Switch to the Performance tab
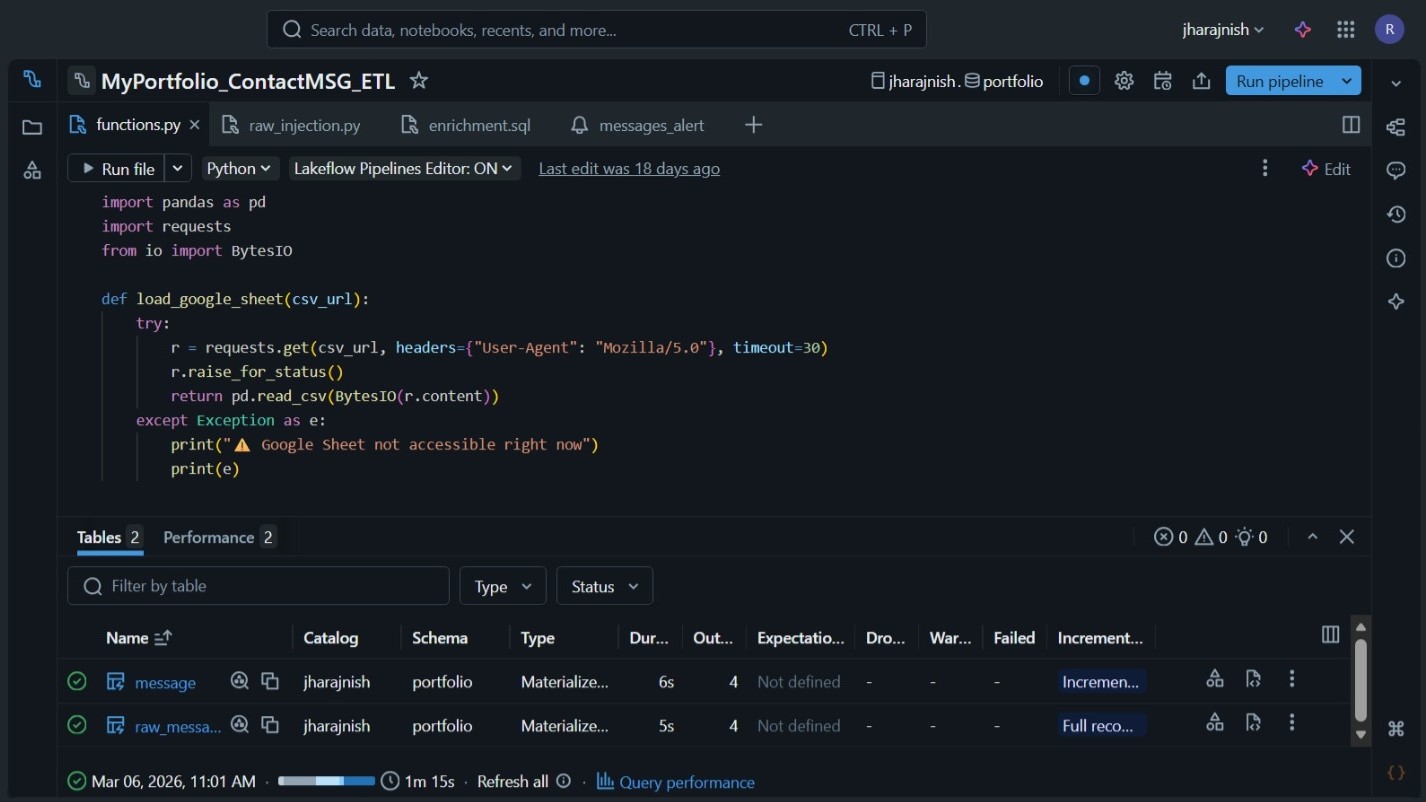The image size is (1426, 802). [209, 537]
